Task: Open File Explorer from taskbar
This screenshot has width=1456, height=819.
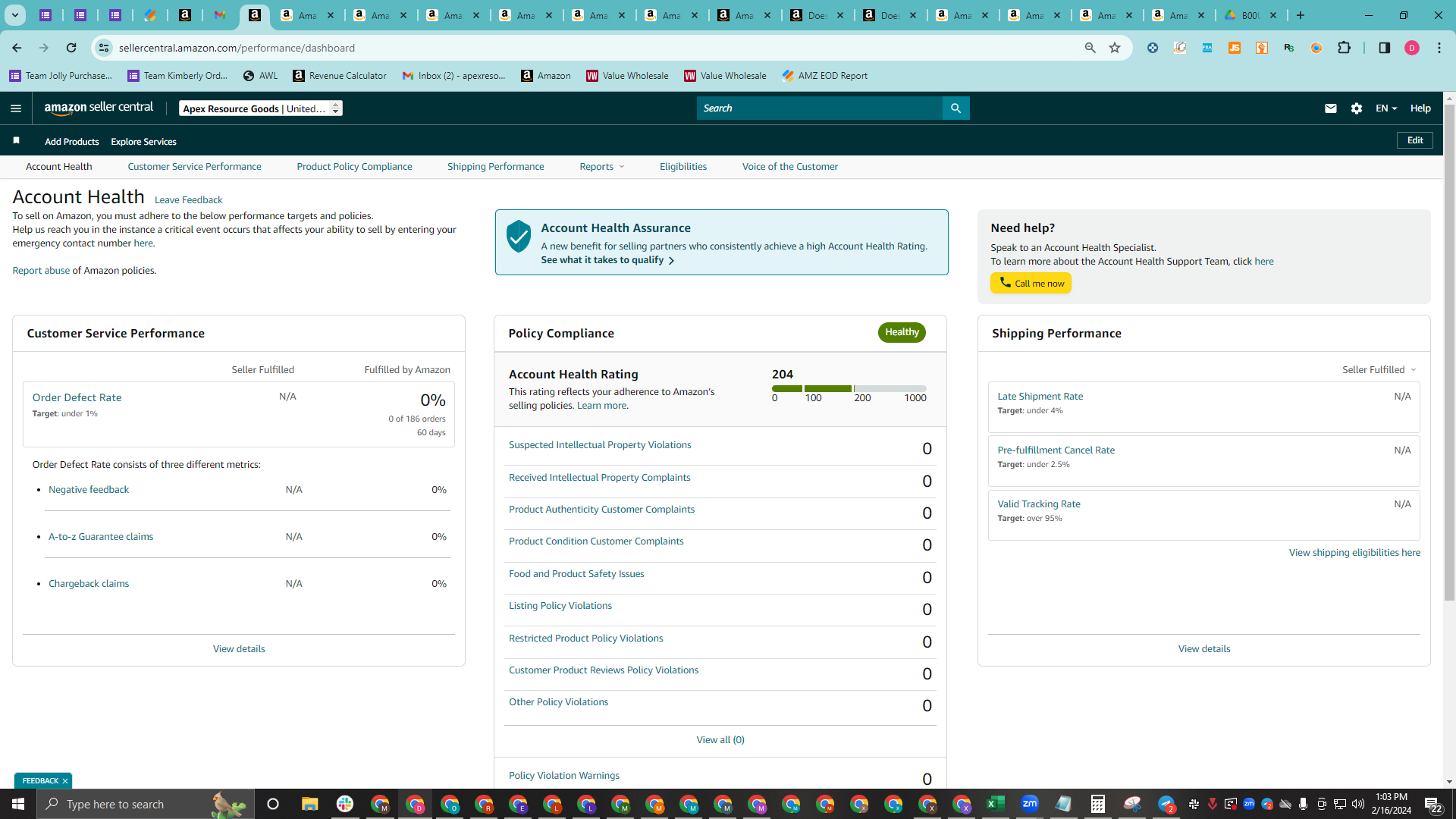Action: [309, 804]
